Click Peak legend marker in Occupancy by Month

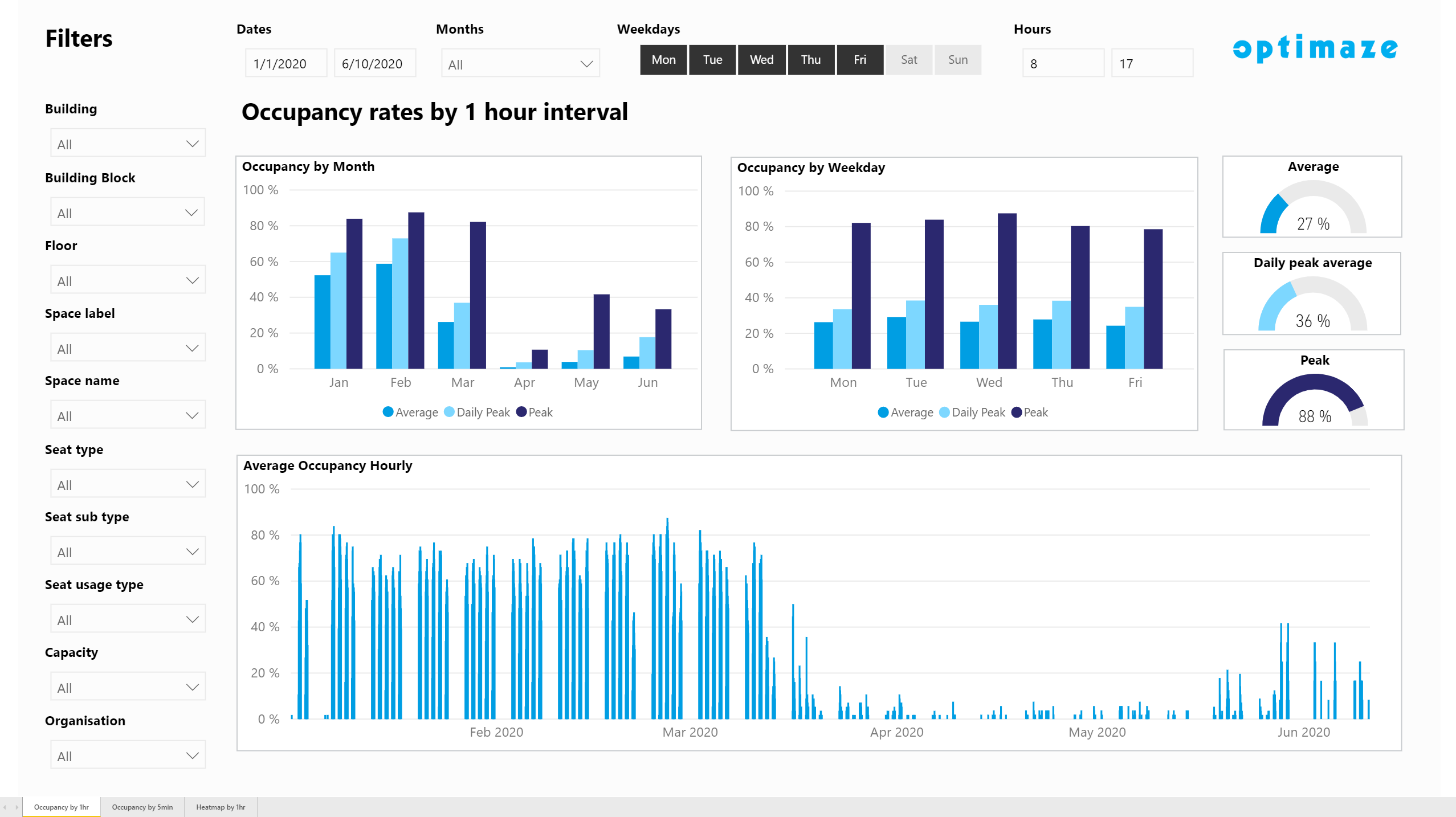tap(521, 412)
